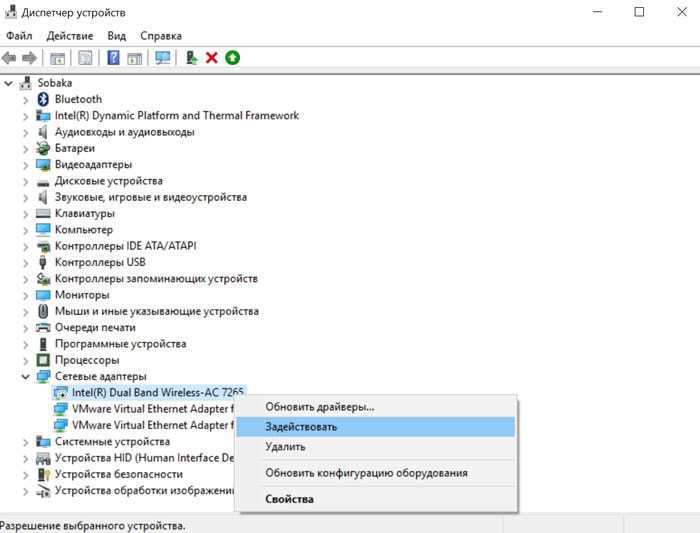Expand the Дисковые устройства category

coord(25,181)
